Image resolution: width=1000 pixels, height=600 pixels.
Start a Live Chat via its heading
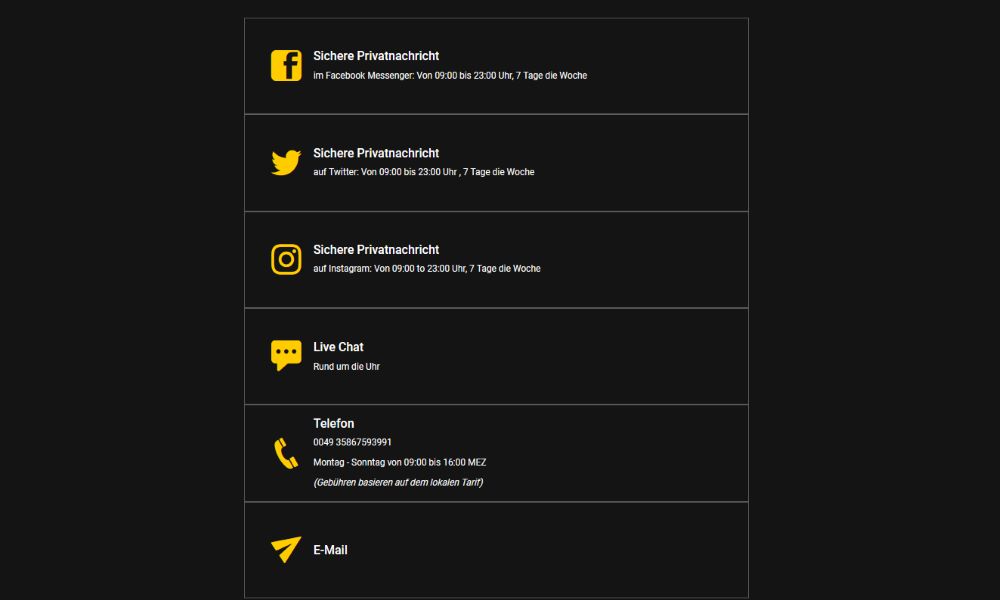point(338,347)
